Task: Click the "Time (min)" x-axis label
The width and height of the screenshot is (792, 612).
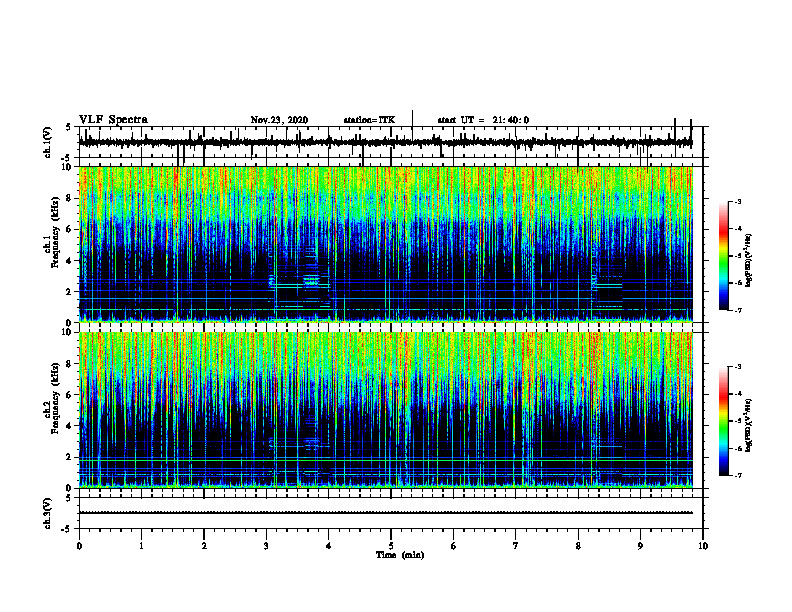Action: (400, 555)
